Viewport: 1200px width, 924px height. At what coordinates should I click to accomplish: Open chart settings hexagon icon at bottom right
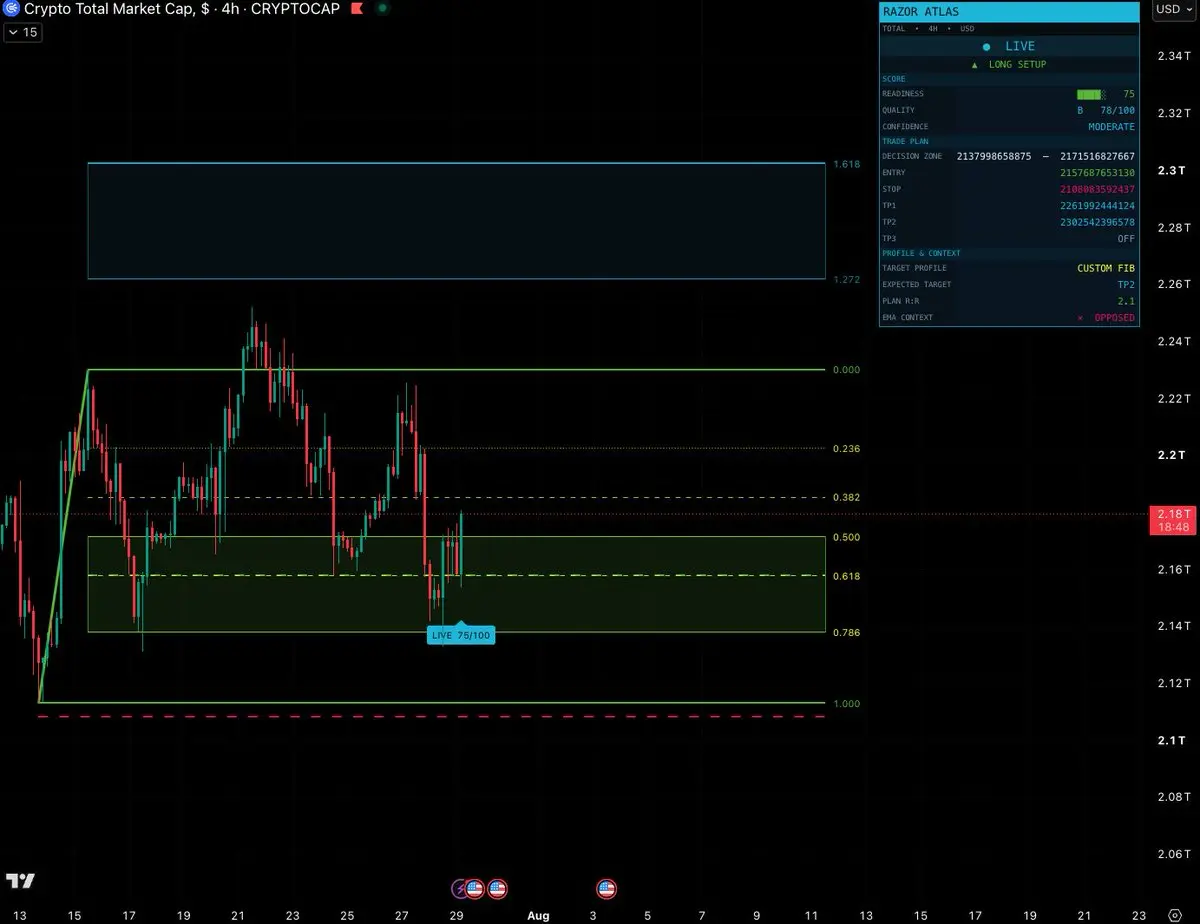coord(1174,915)
